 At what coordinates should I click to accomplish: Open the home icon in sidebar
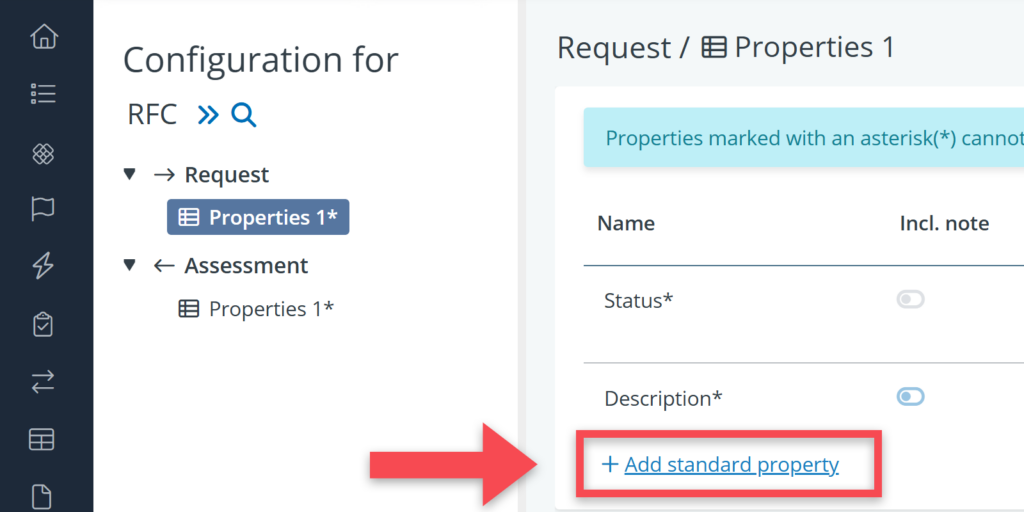coord(44,38)
